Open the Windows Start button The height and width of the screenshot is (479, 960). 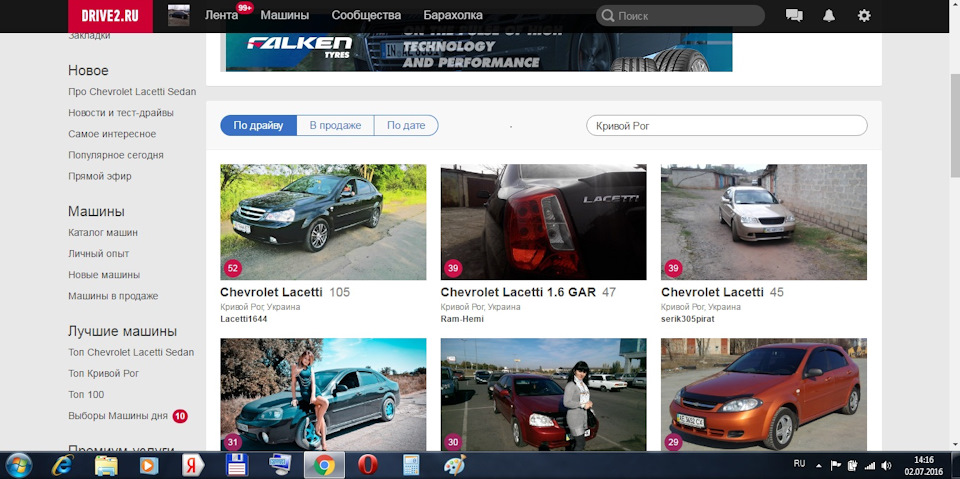point(18,466)
